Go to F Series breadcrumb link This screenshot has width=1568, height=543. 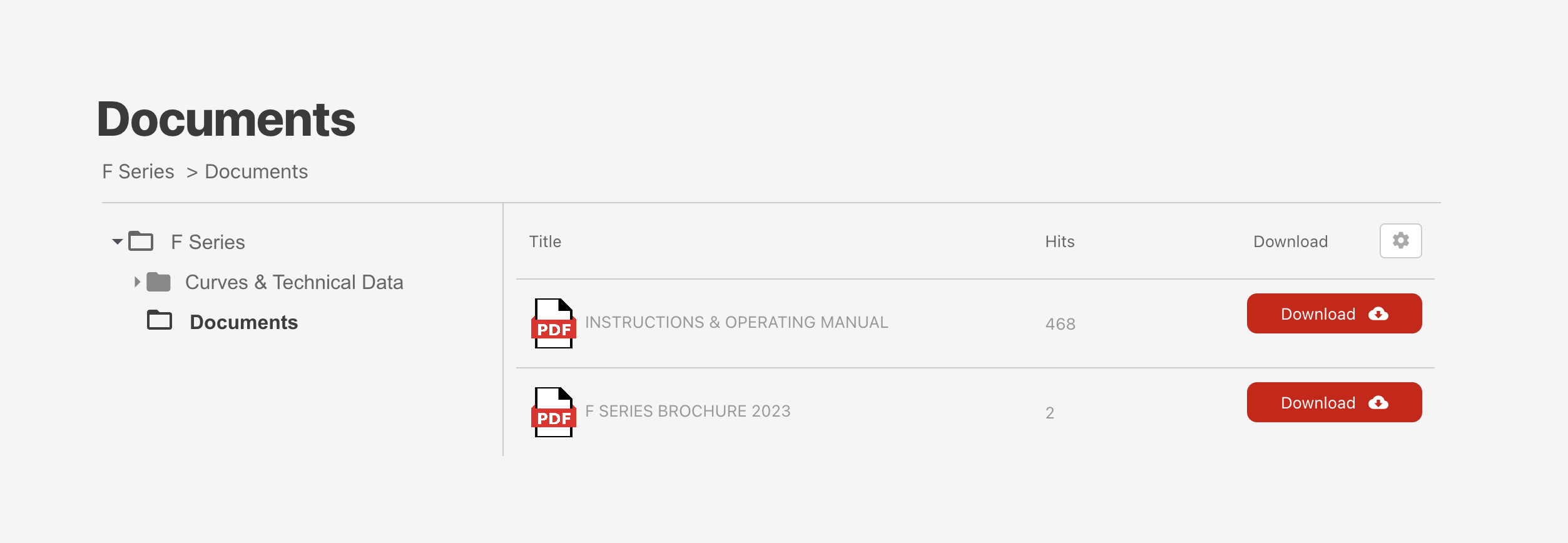point(138,171)
